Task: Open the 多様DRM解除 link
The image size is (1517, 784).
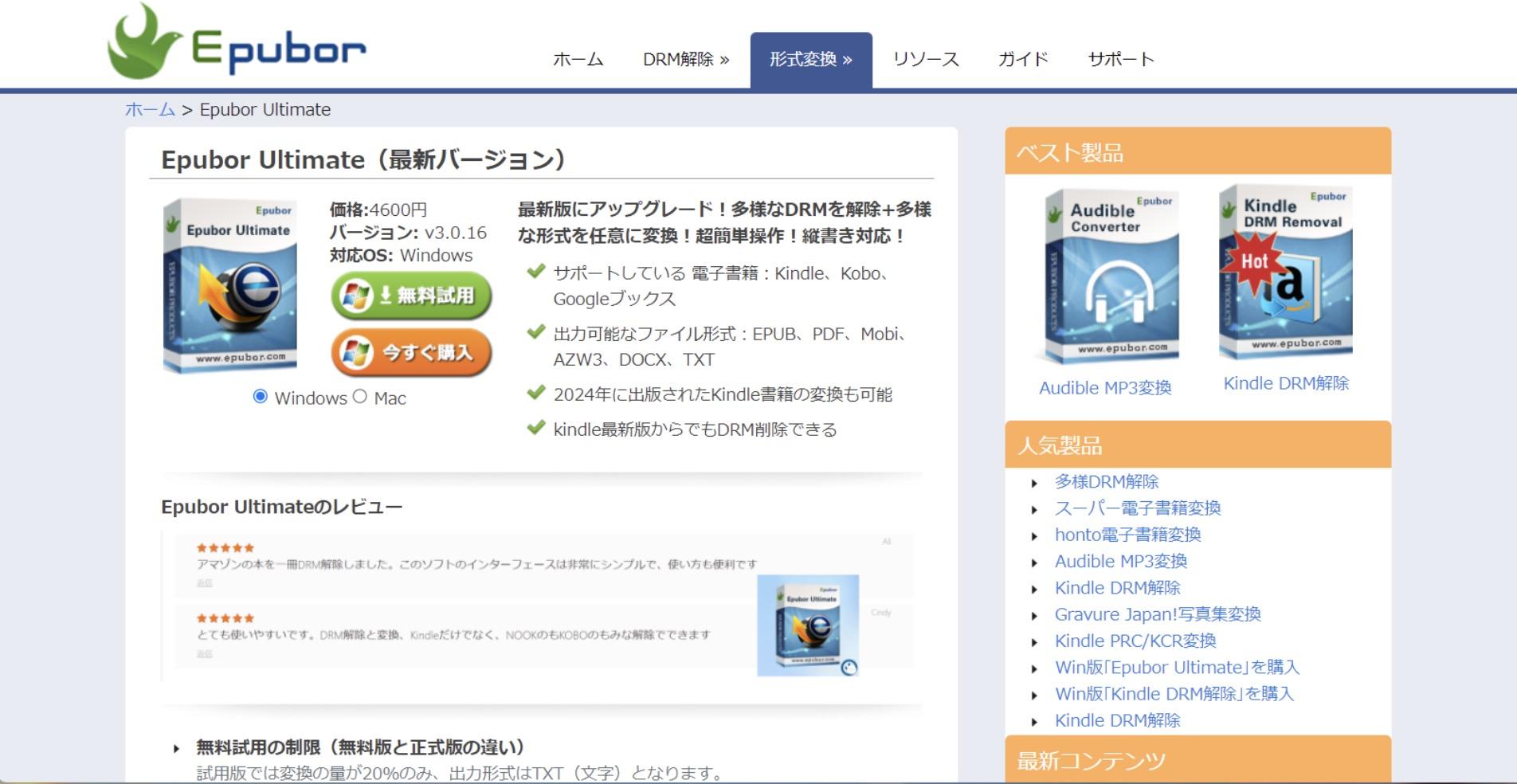Action: [1107, 482]
